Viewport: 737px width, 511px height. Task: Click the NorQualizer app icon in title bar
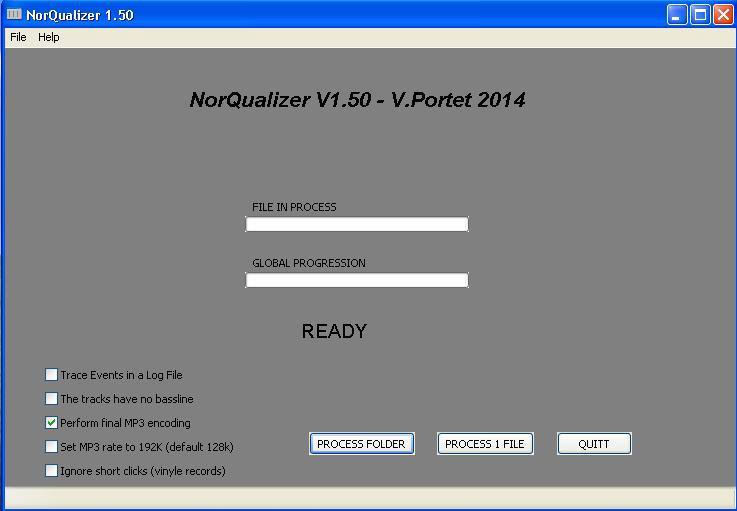click(13, 15)
